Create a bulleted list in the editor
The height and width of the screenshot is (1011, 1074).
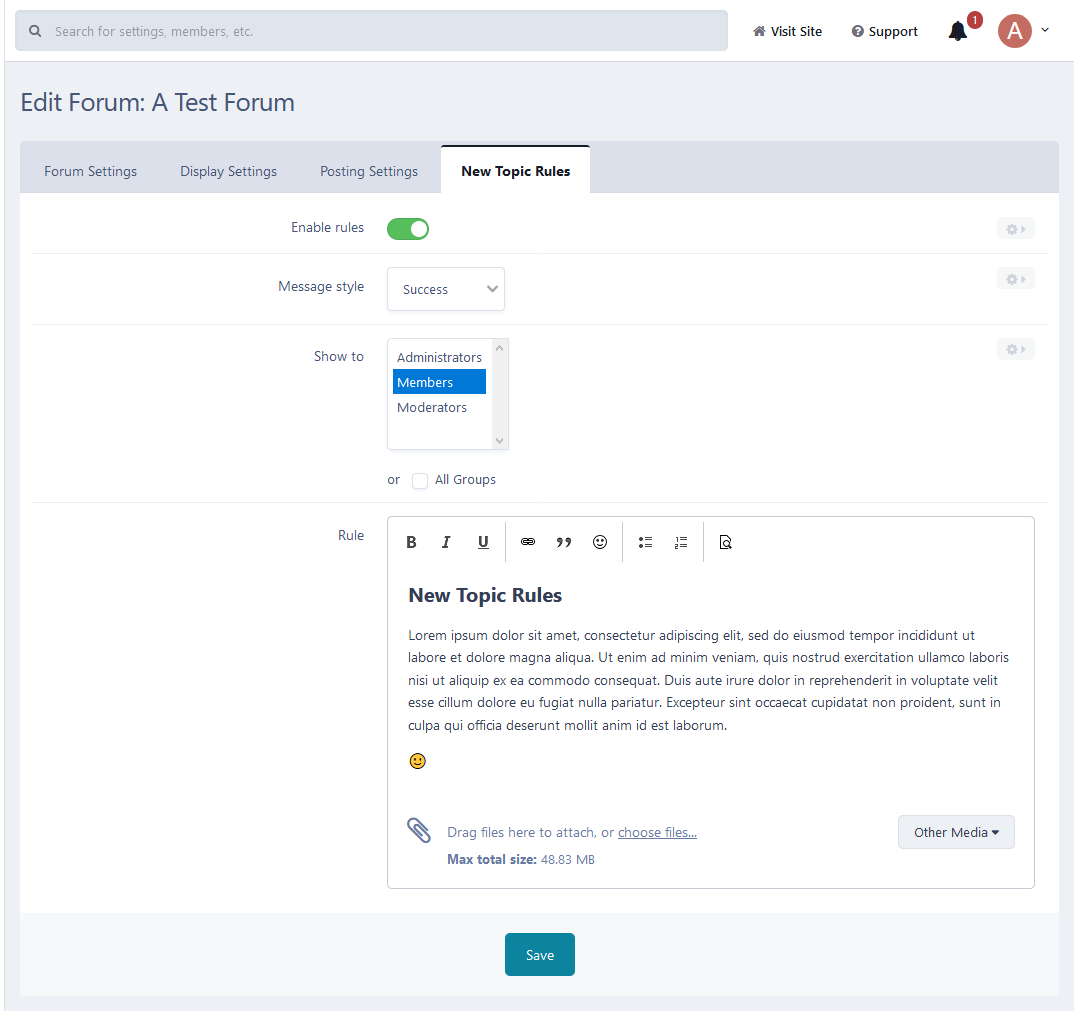tap(645, 541)
